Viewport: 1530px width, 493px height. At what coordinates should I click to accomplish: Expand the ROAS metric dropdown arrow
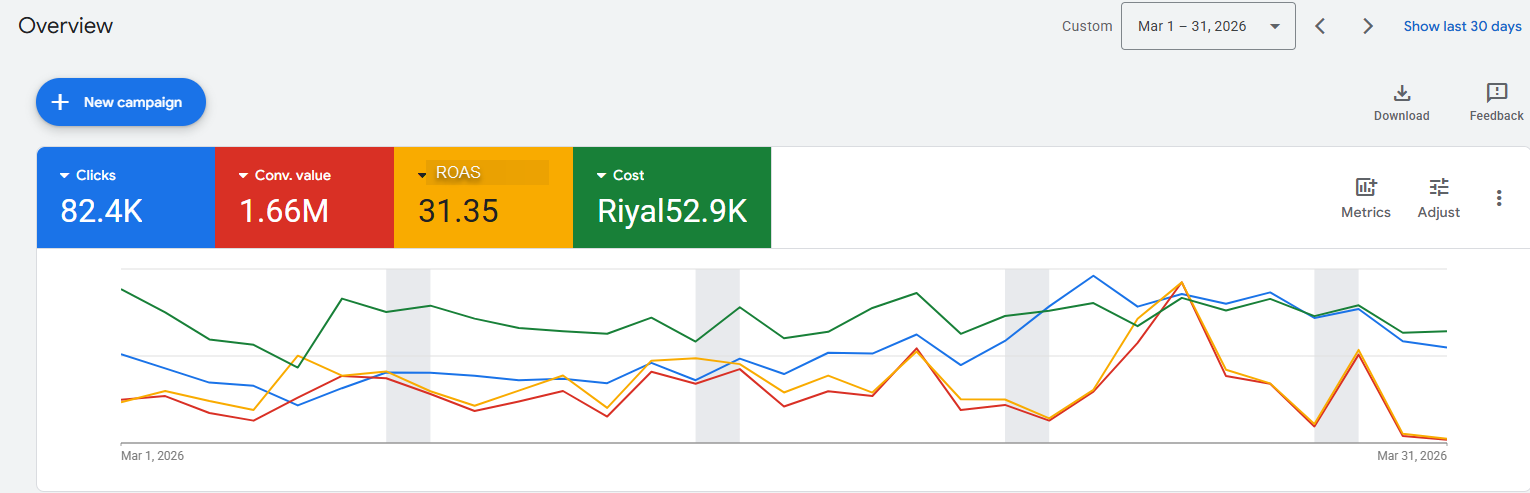click(422, 176)
